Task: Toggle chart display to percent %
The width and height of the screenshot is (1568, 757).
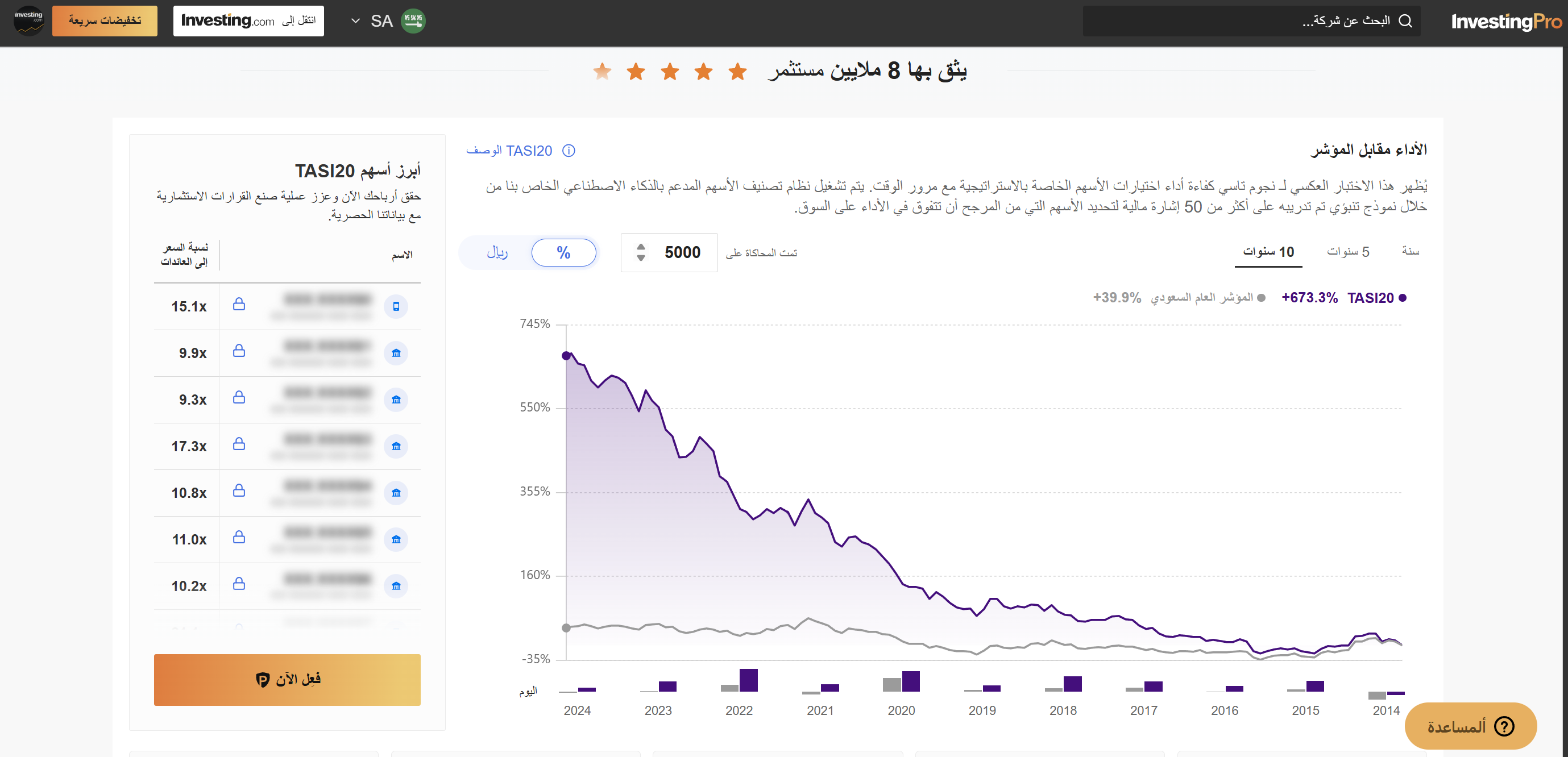Action: point(563,252)
